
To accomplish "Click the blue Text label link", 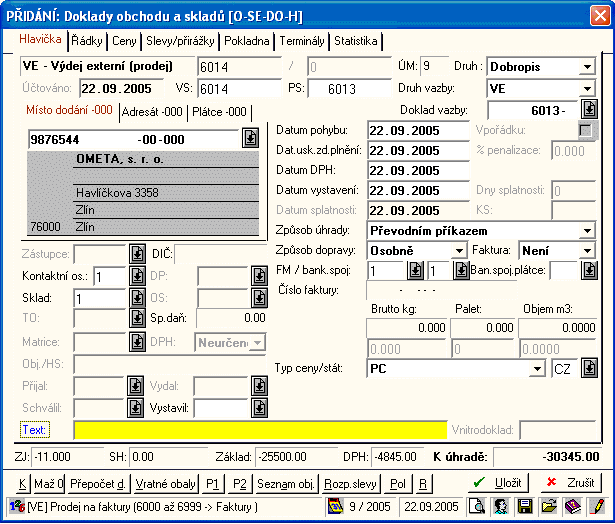I will pyautogui.click(x=34, y=430).
